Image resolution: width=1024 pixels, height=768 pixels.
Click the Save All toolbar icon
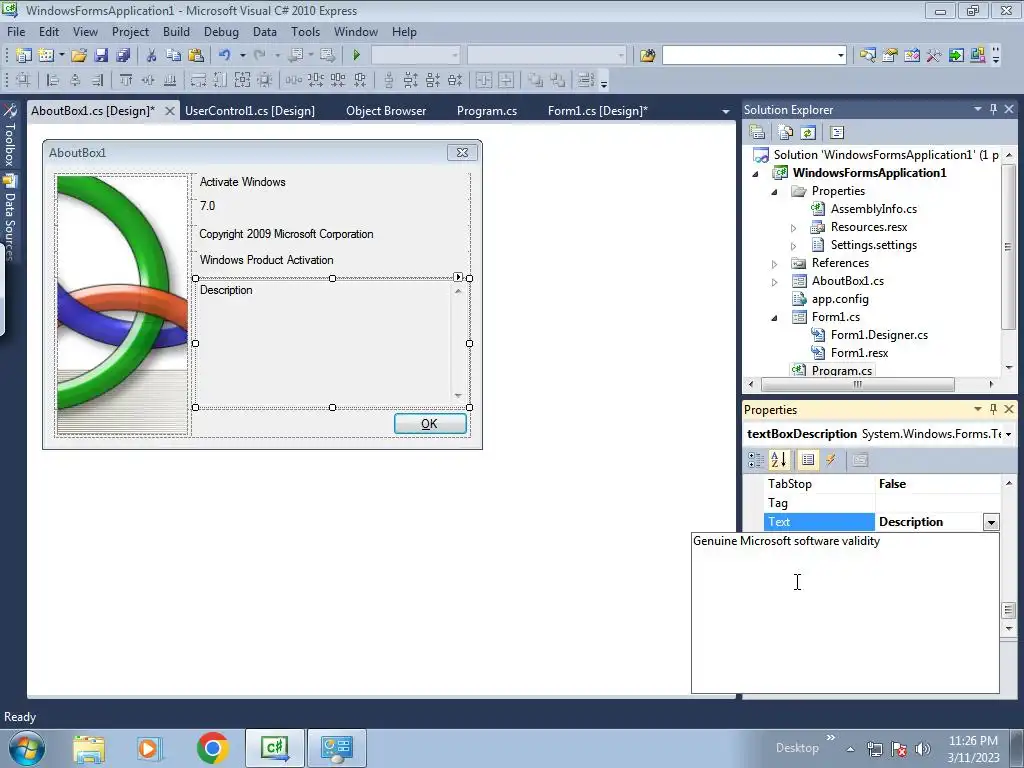(x=123, y=56)
